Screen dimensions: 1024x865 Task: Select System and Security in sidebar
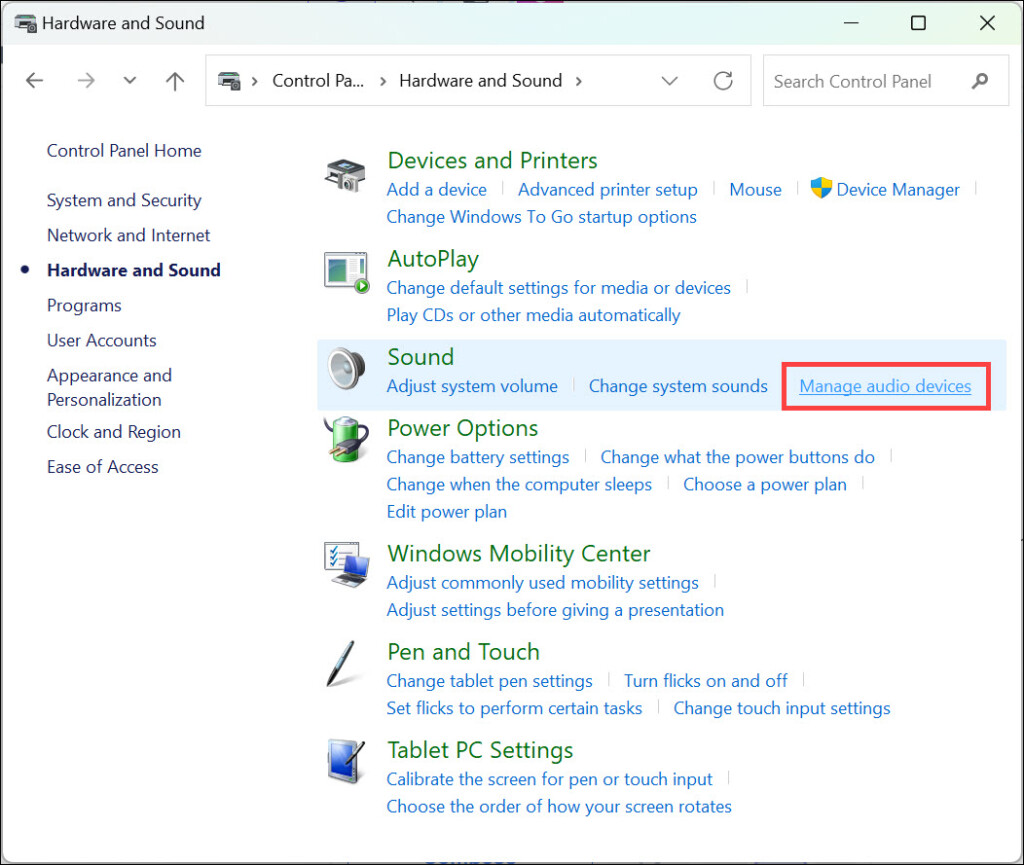(x=124, y=200)
